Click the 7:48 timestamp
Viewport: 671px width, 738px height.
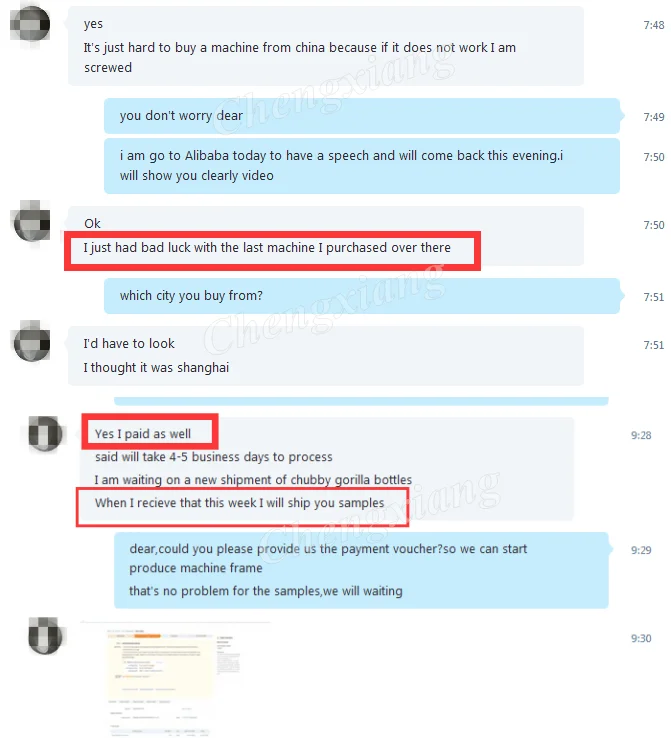coord(654,25)
